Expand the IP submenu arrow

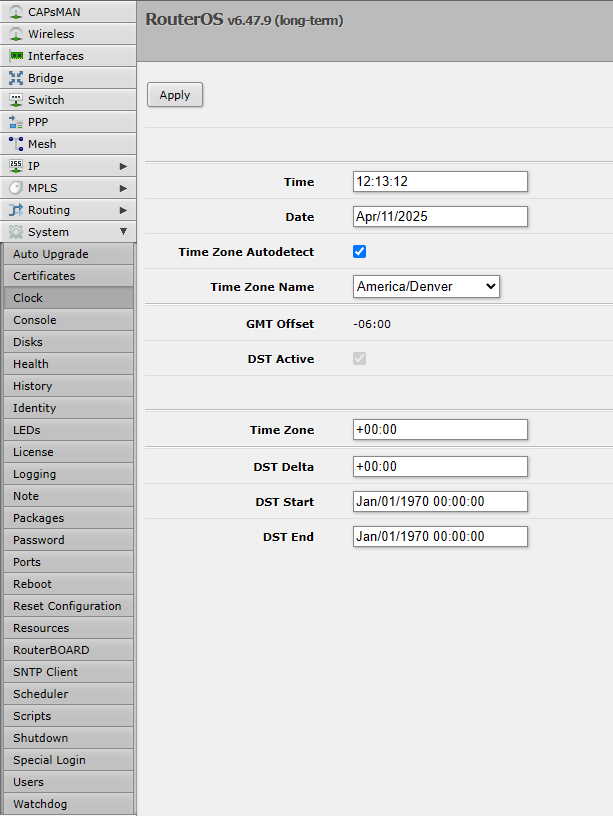click(x=123, y=166)
